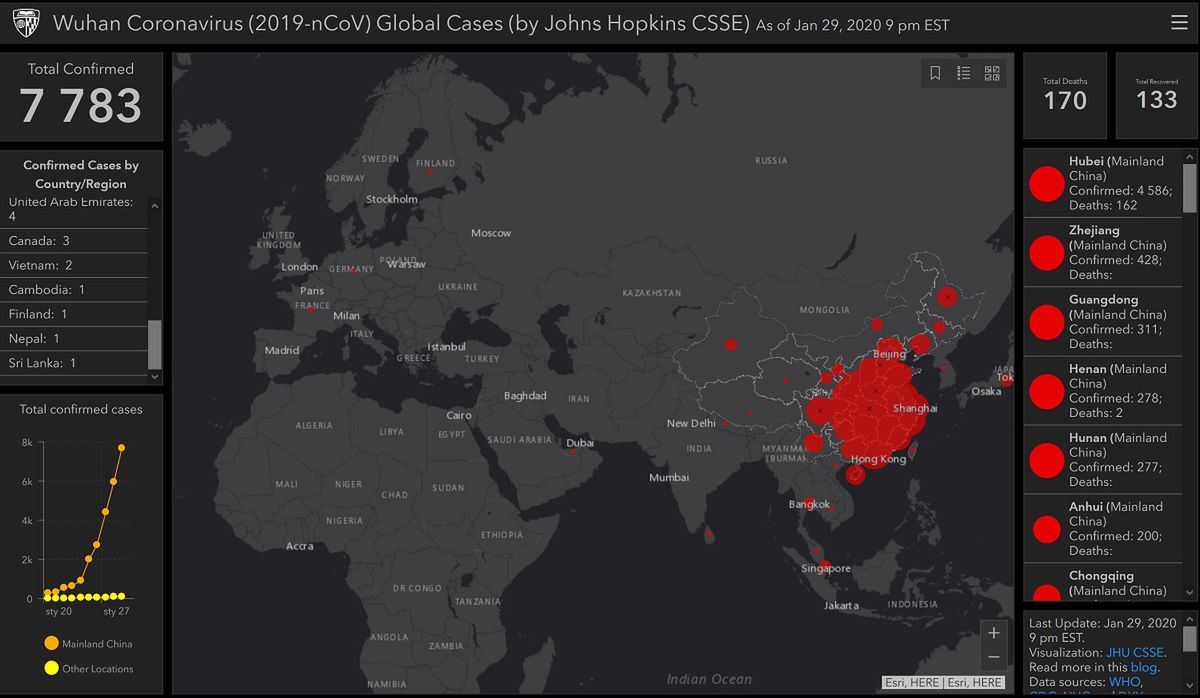
Task: Click Henan red circle marker in list
Action: pos(1046,391)
